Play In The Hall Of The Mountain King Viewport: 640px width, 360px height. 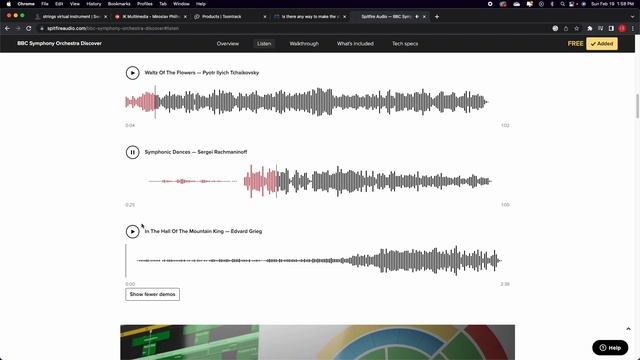coord(132,231)
